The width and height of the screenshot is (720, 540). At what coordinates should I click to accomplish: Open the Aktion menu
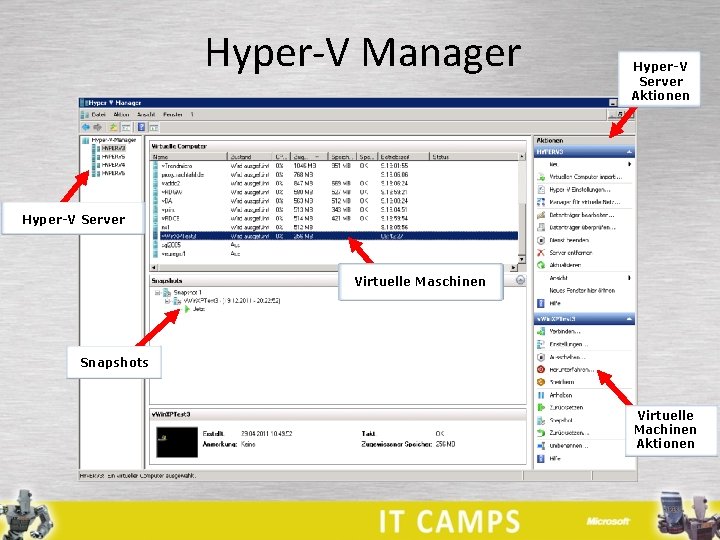[121, 115]
